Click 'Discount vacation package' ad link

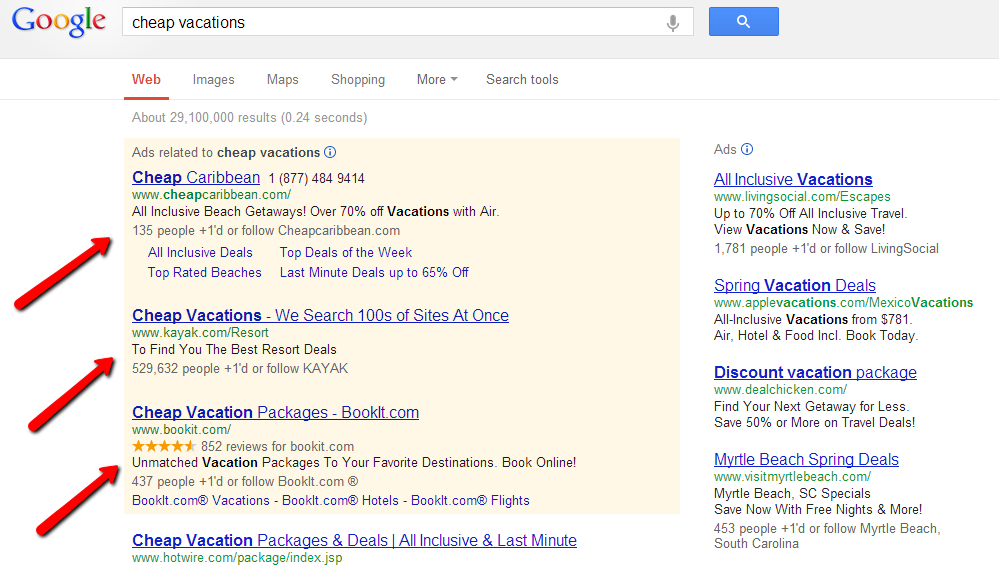tap(815, 373)
